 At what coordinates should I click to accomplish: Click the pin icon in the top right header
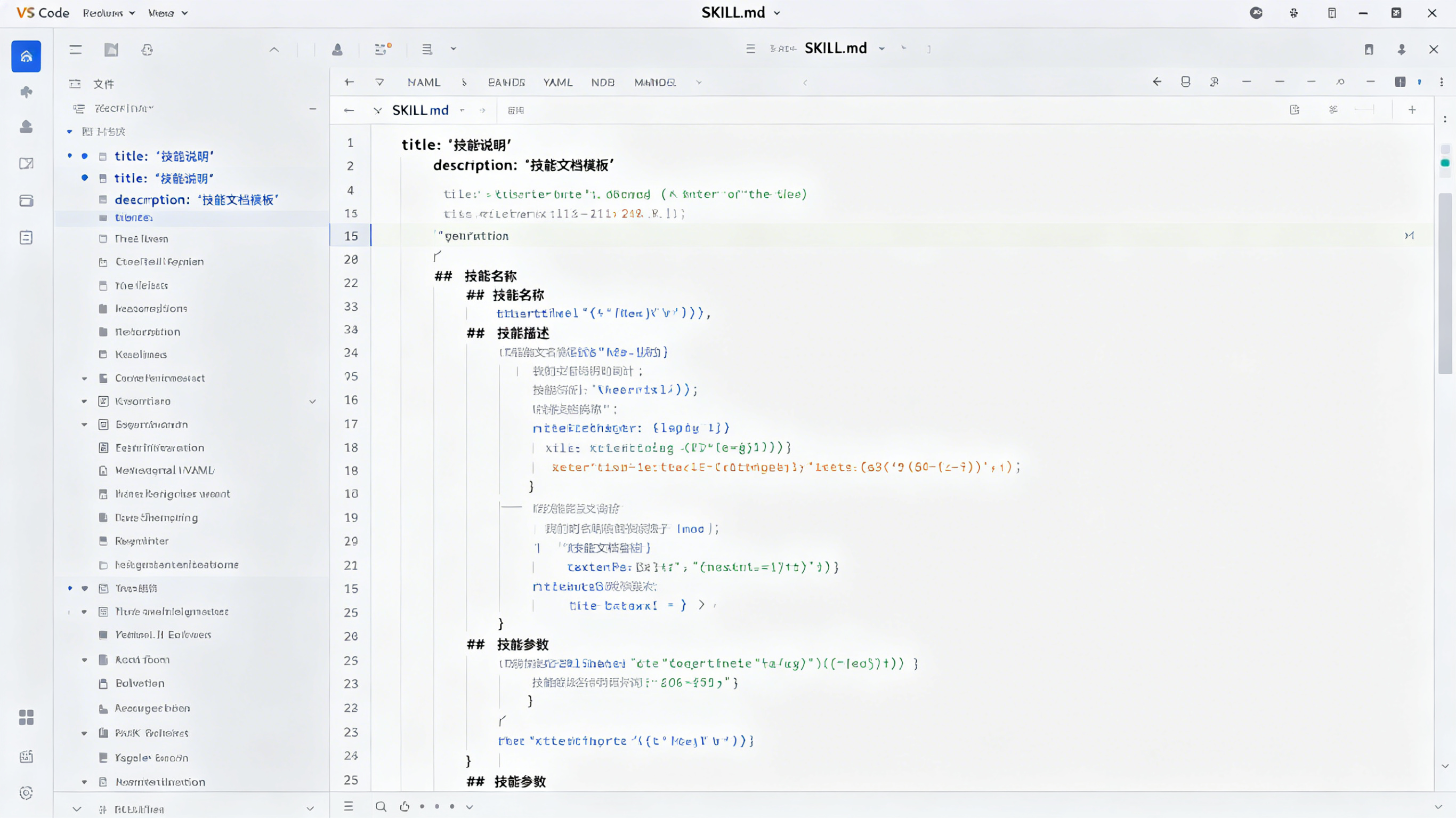pos(1402,50)
